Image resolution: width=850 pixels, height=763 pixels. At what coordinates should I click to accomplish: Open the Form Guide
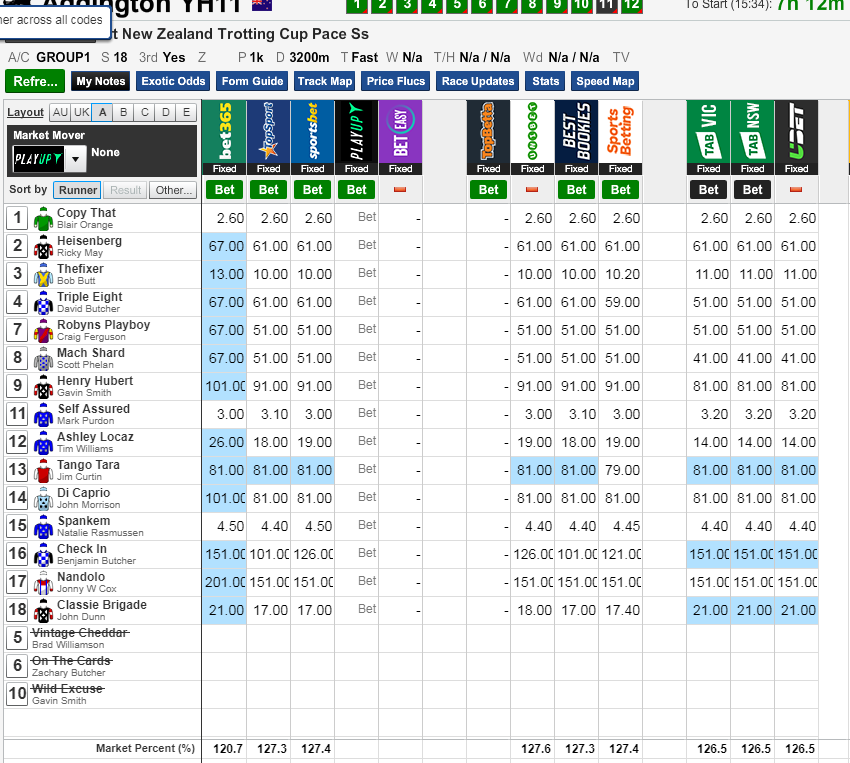click(252, 81)
